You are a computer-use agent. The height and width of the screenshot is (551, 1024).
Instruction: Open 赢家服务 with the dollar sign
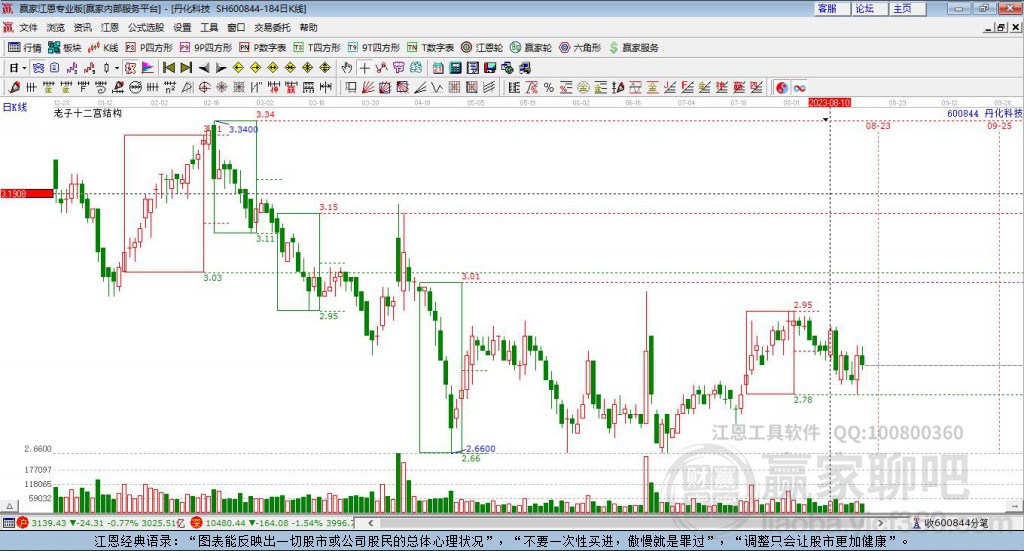633,48
